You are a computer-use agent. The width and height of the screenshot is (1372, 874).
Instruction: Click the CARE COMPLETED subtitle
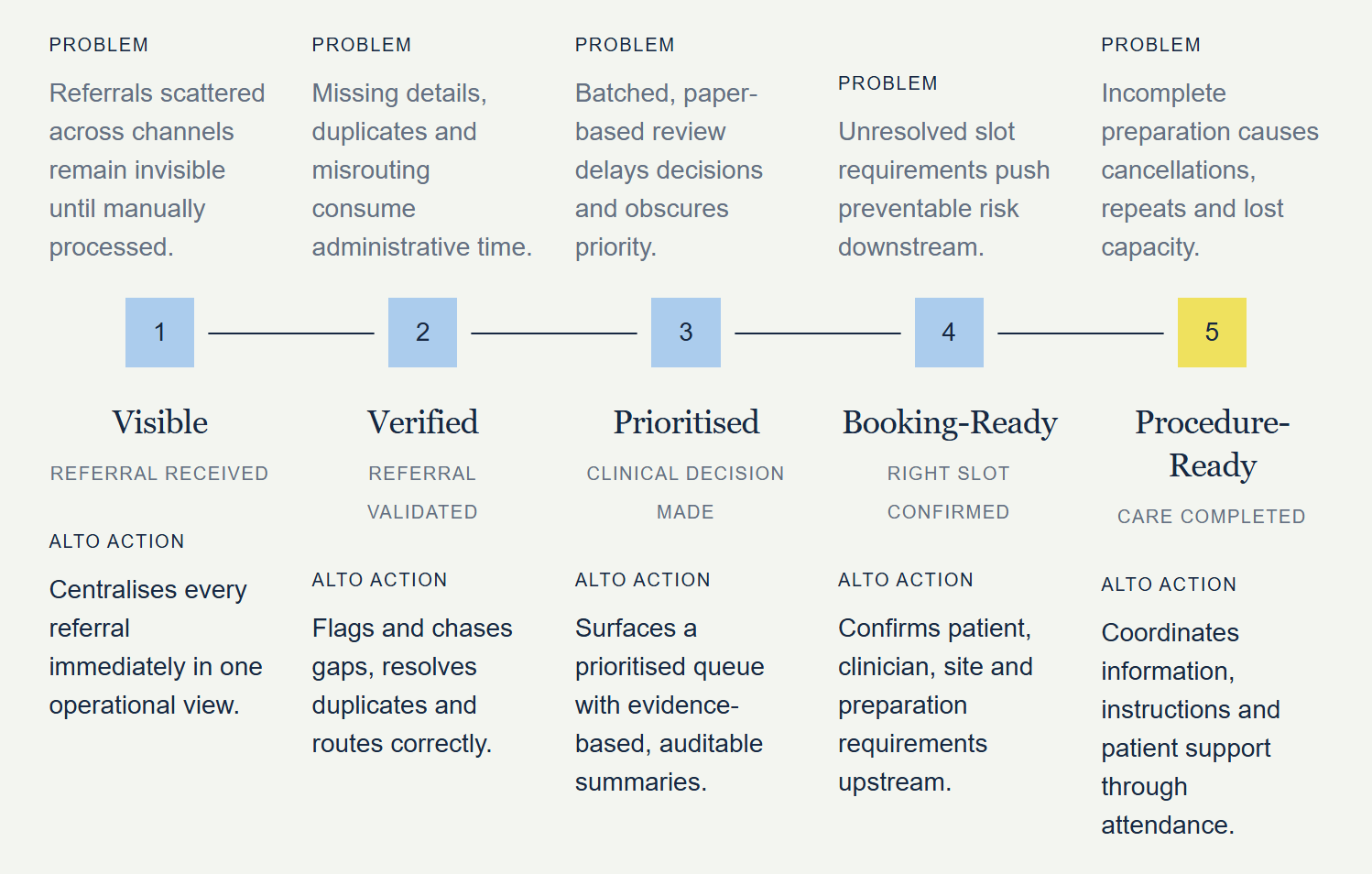pyautogui.click(x=1211, y=517)
